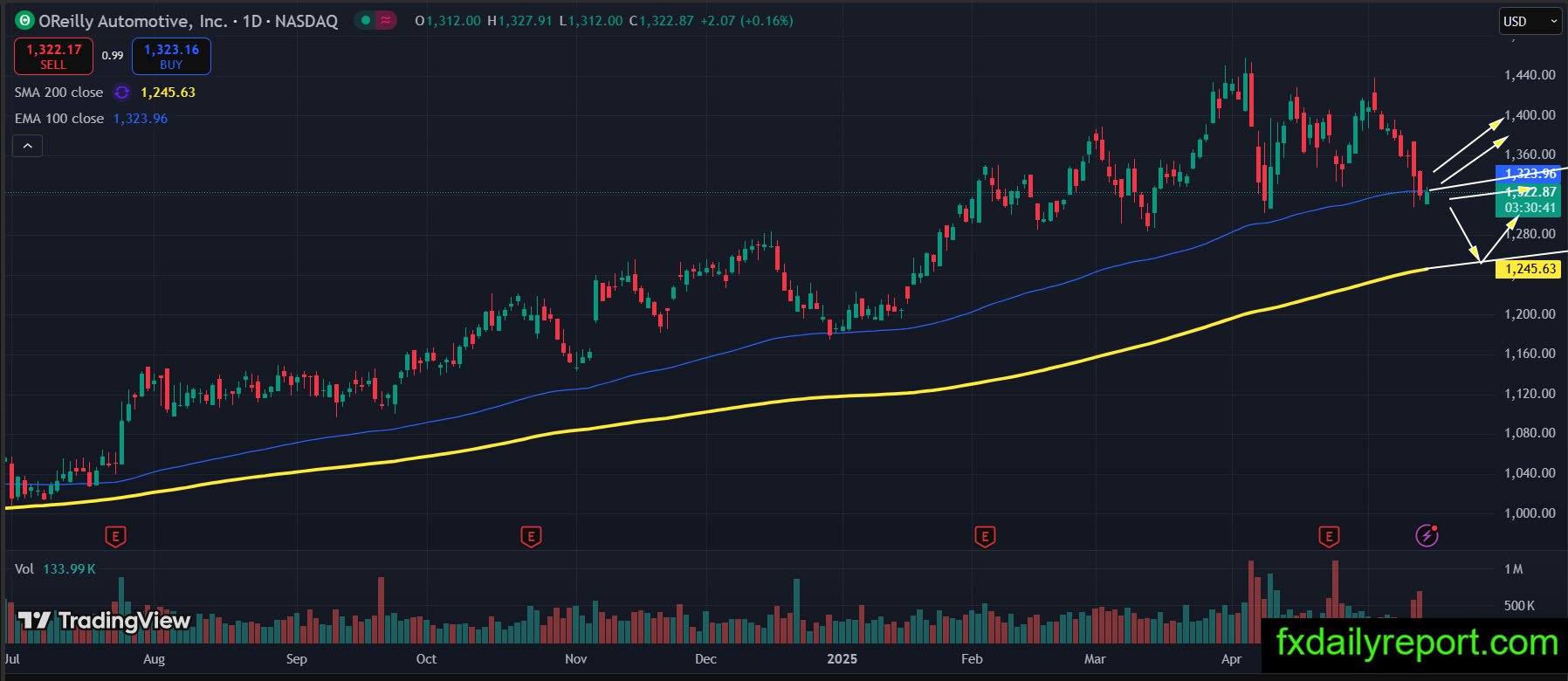Click the Sep label on the time axis
The width and height of the screenshot is (1568, 681).
pos(297,659)
